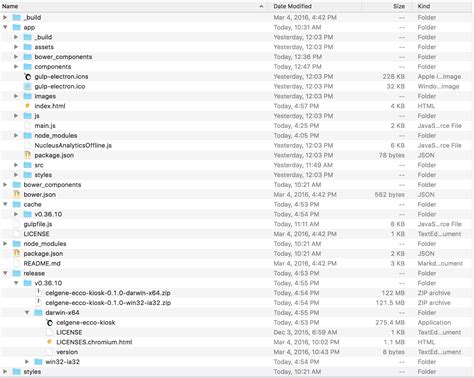474x378 pixels.
Task: Click the app package.json file icon
Action: pos(28,155)
